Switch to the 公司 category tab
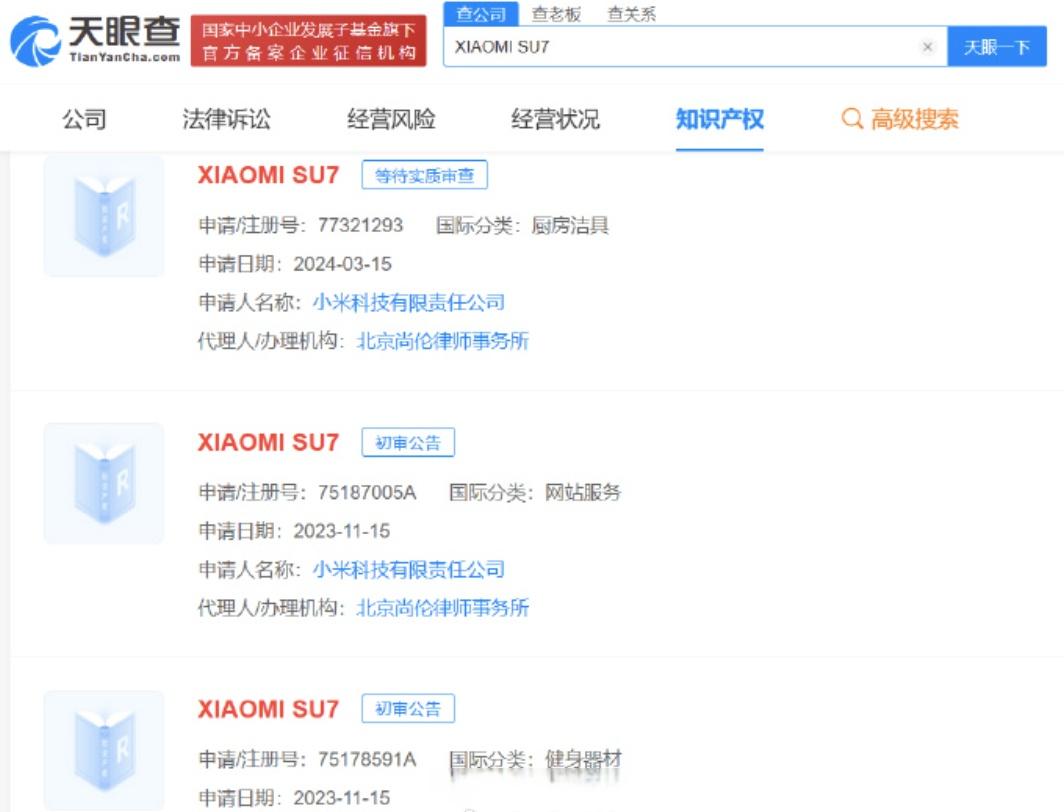1064x812 pixels. [85, 119]
